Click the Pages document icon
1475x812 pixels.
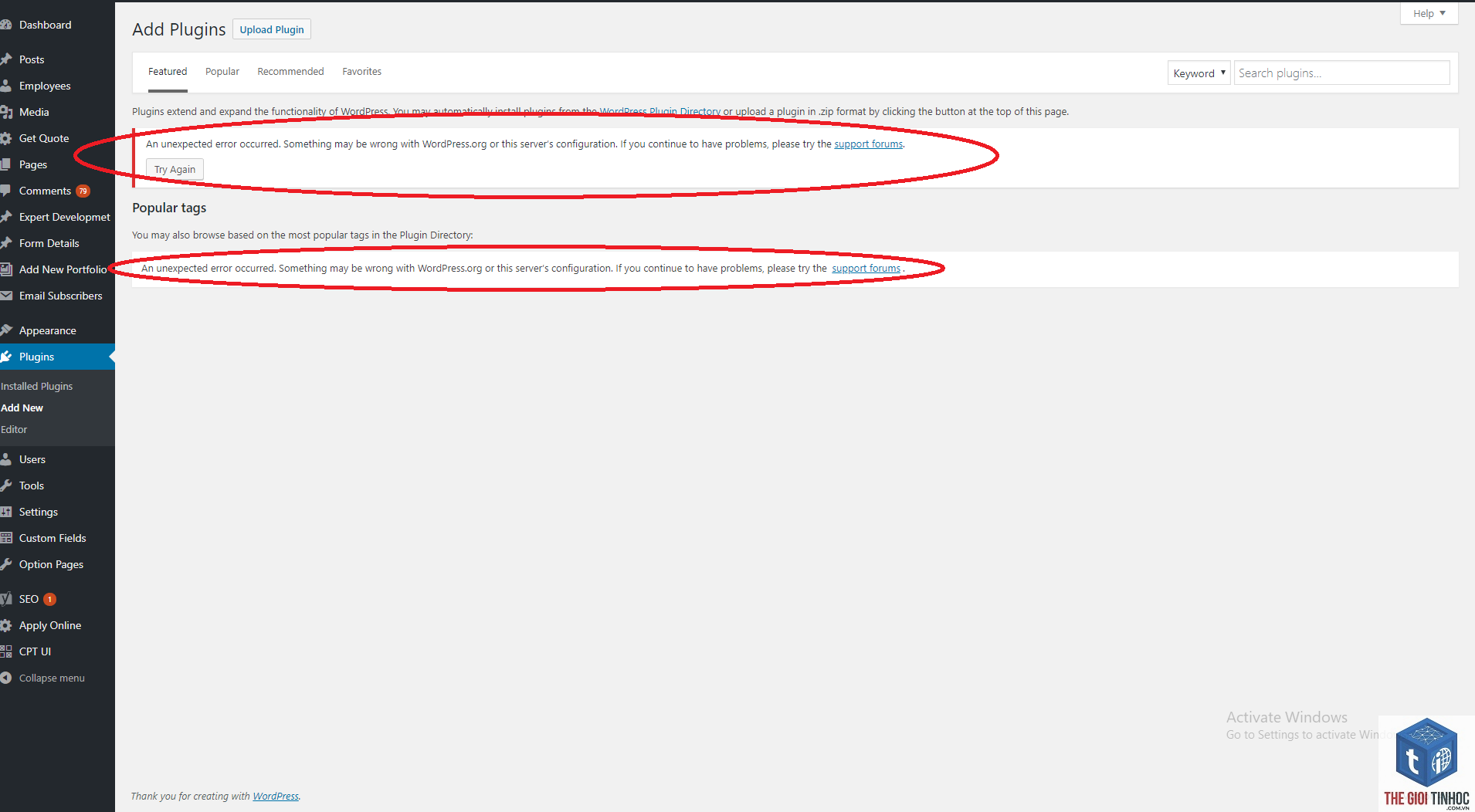[x=5, y=164]
